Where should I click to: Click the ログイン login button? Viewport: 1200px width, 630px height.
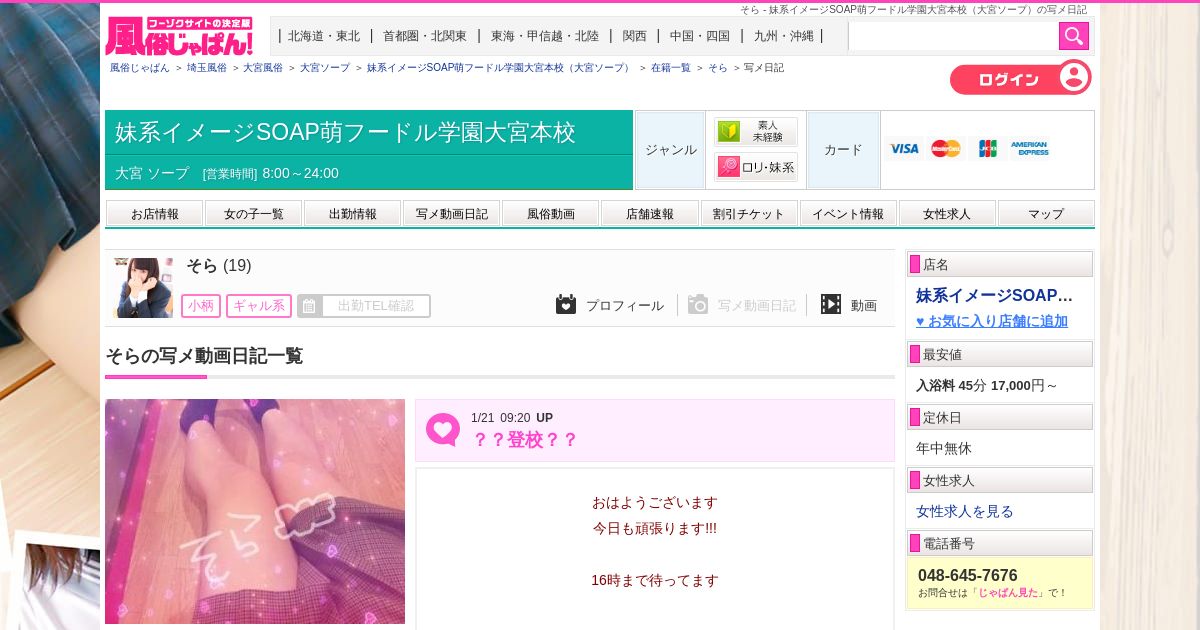click(x=1020, y=79)
